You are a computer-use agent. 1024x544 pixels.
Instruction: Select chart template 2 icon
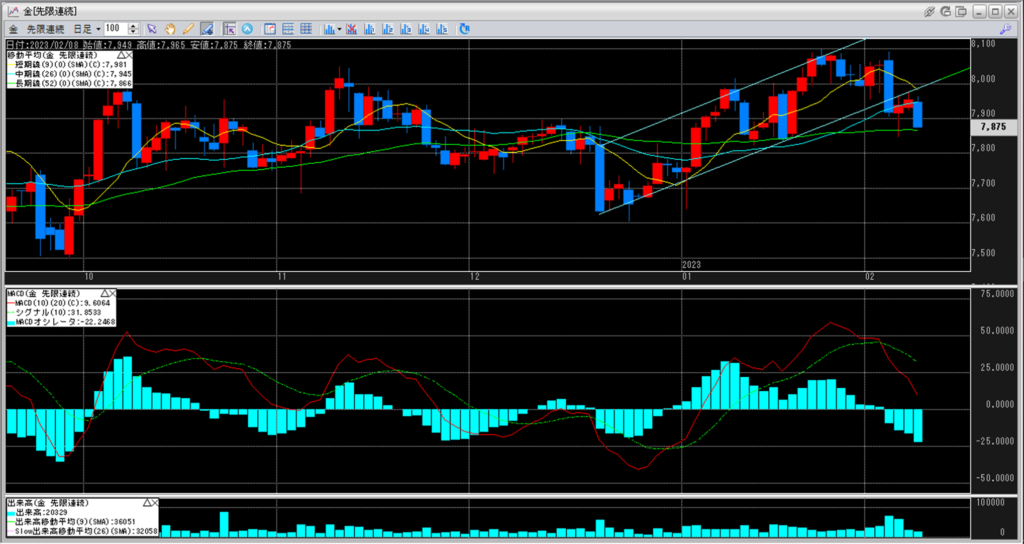click(388, 29)
